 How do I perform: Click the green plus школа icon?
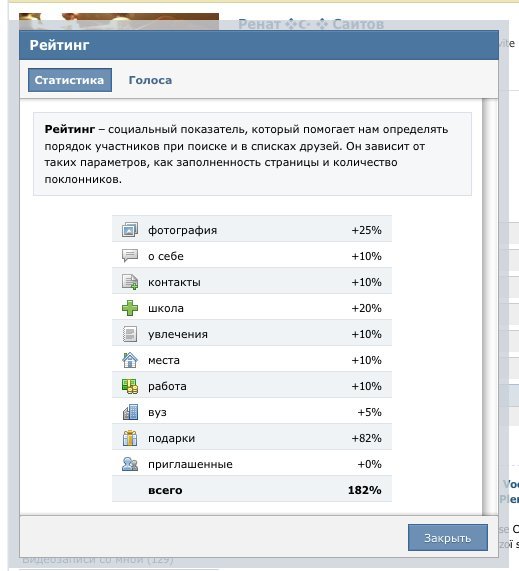(130, 308)
